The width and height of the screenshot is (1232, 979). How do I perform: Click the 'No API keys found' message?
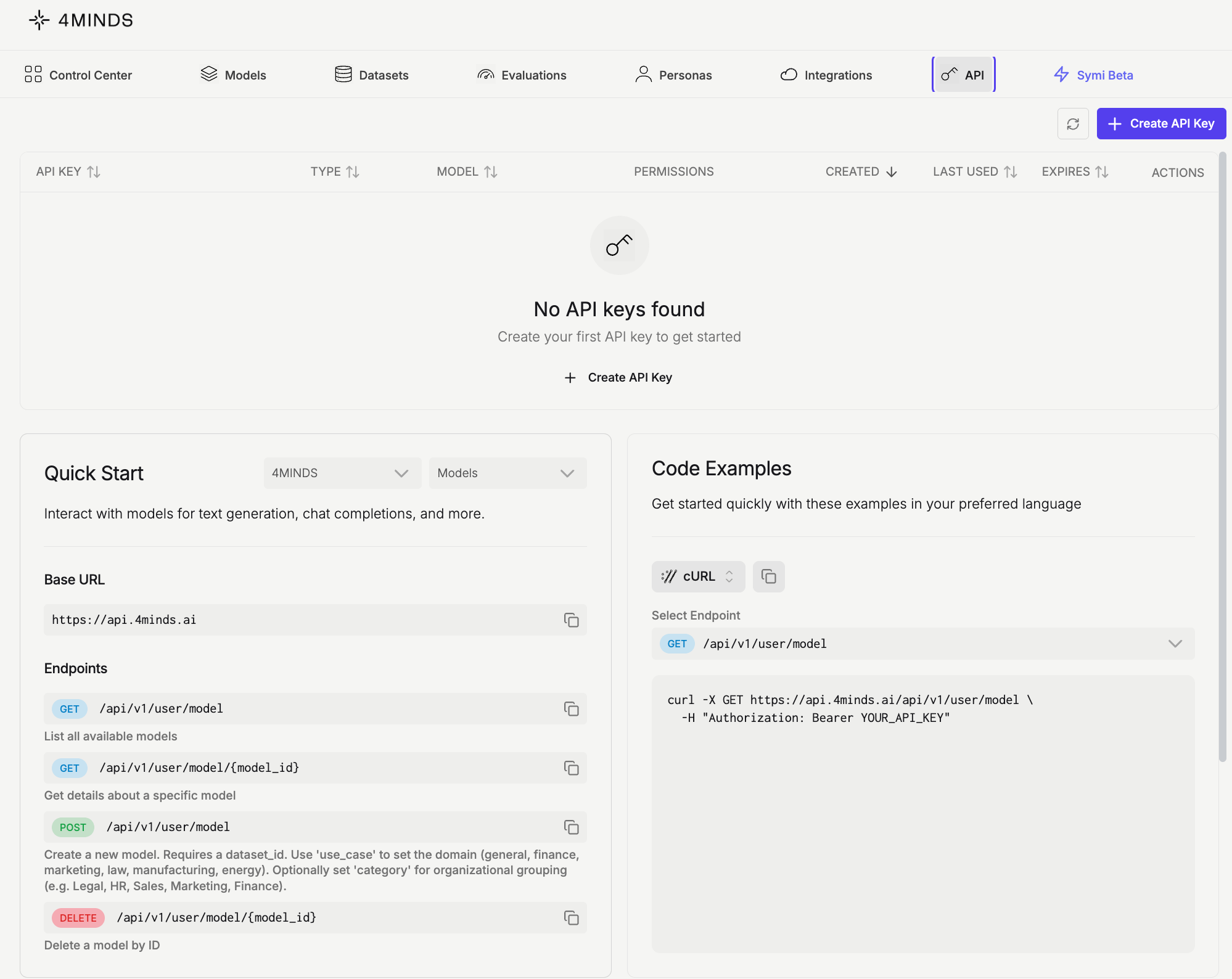tap(619, 309)
